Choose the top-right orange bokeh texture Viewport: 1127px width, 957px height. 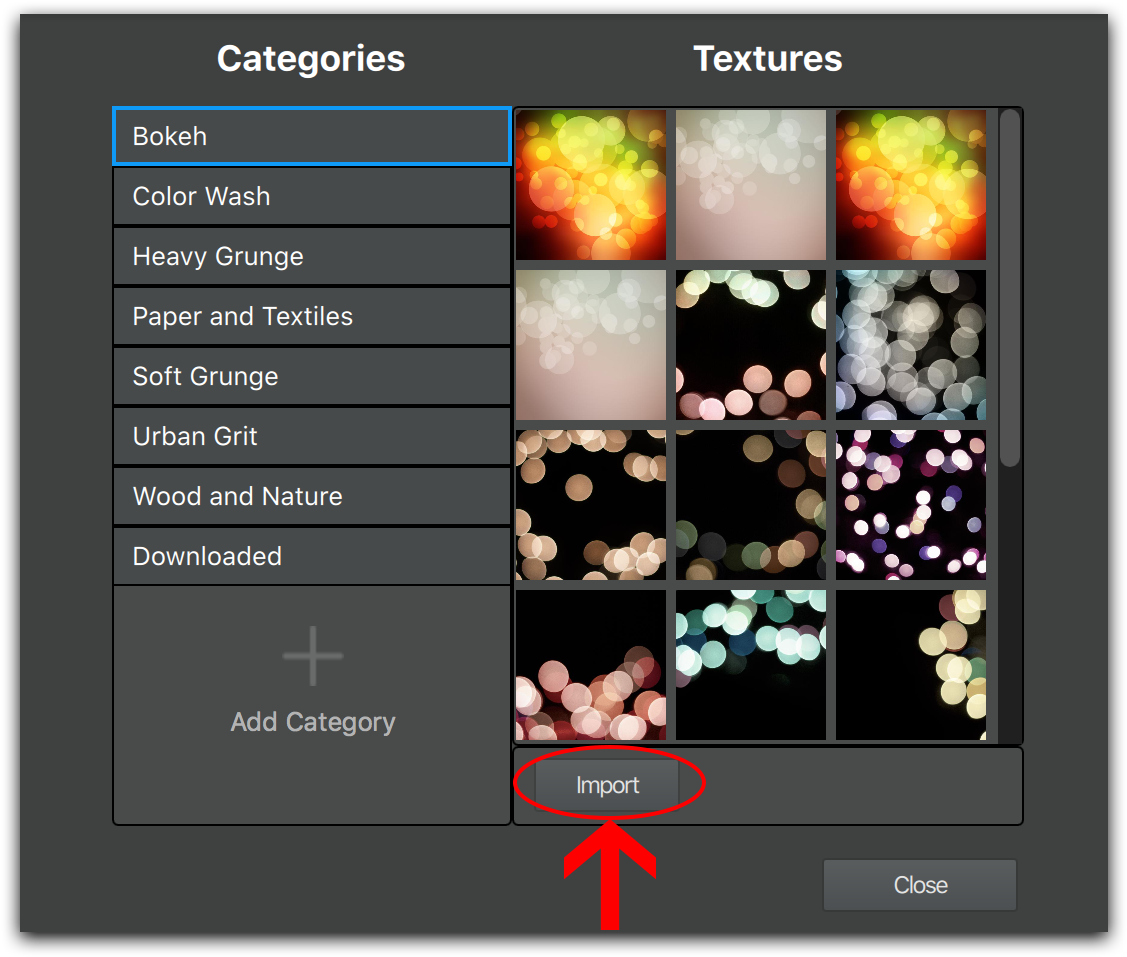point(910,185)
